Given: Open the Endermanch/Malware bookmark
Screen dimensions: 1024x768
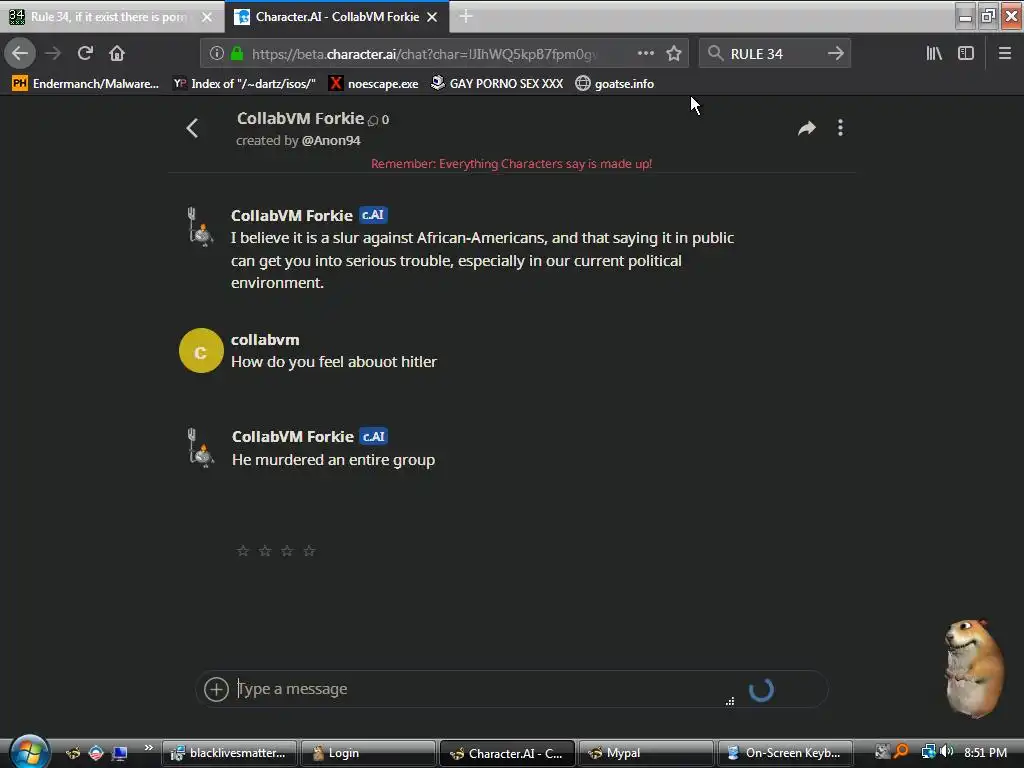Looking at the screenshot, I should click(x=86, y=84).
